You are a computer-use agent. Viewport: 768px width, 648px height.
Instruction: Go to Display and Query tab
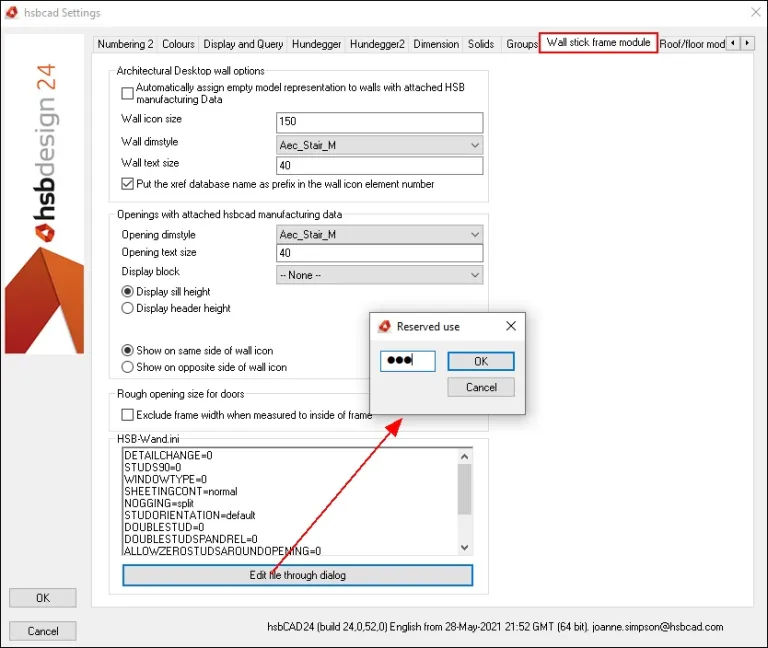point(243,44)
